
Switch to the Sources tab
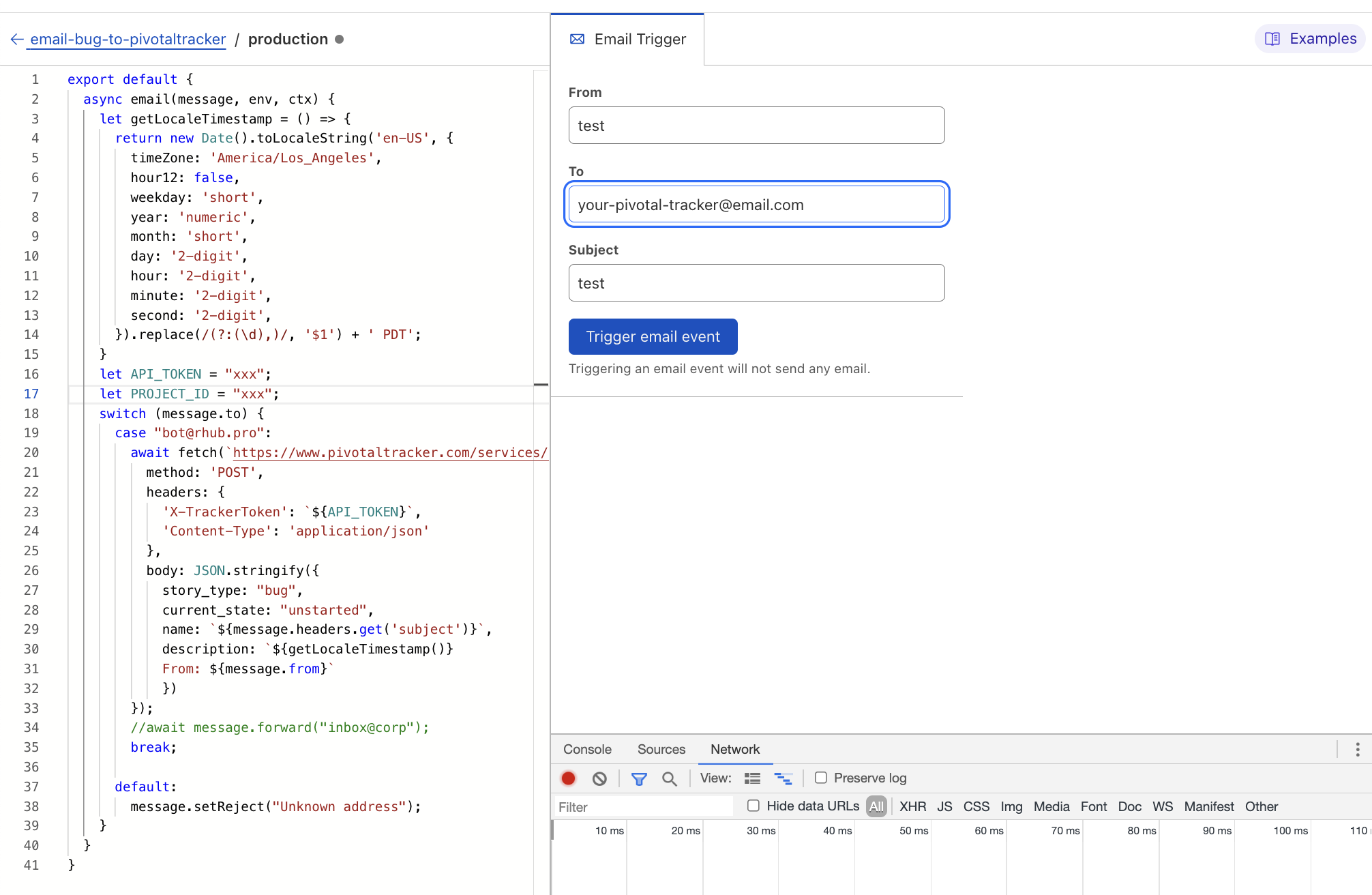point(661,749)
